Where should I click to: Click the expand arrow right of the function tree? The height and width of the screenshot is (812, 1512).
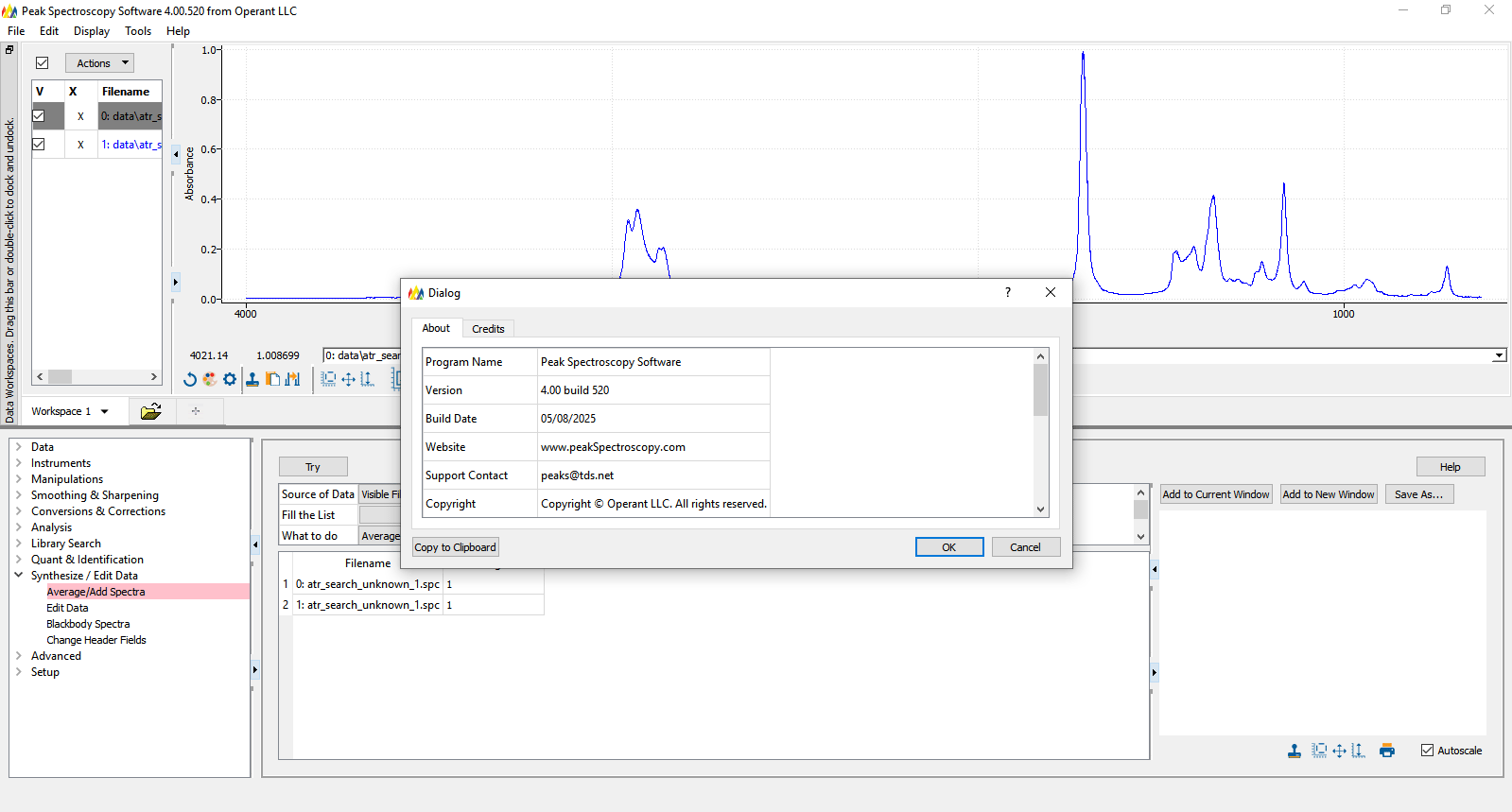pyautogui.click(x=255, y=670)
